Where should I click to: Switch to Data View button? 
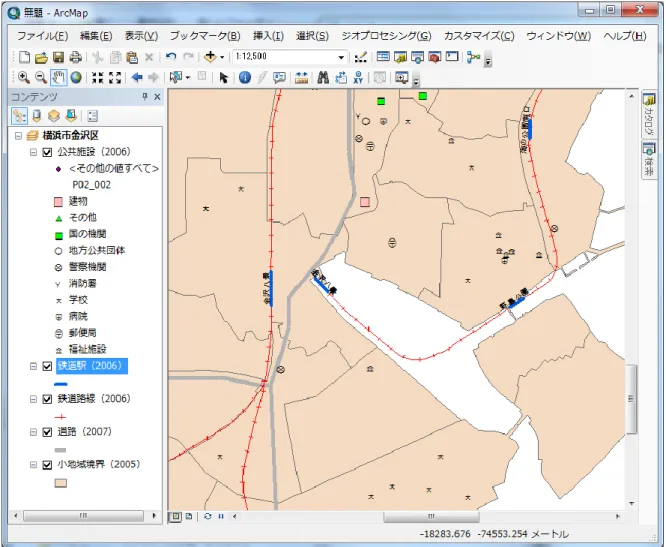pyautogui.click(x=175, y=516)
